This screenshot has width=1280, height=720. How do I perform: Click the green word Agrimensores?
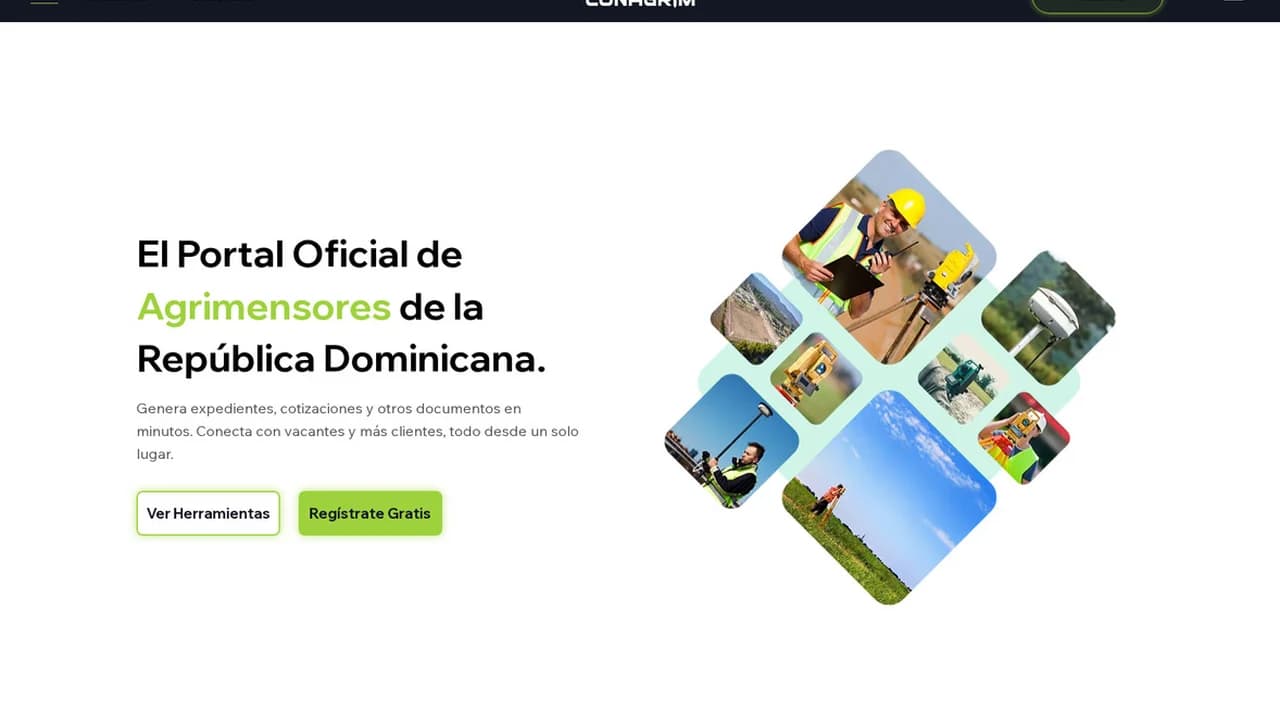coord(264,306)
